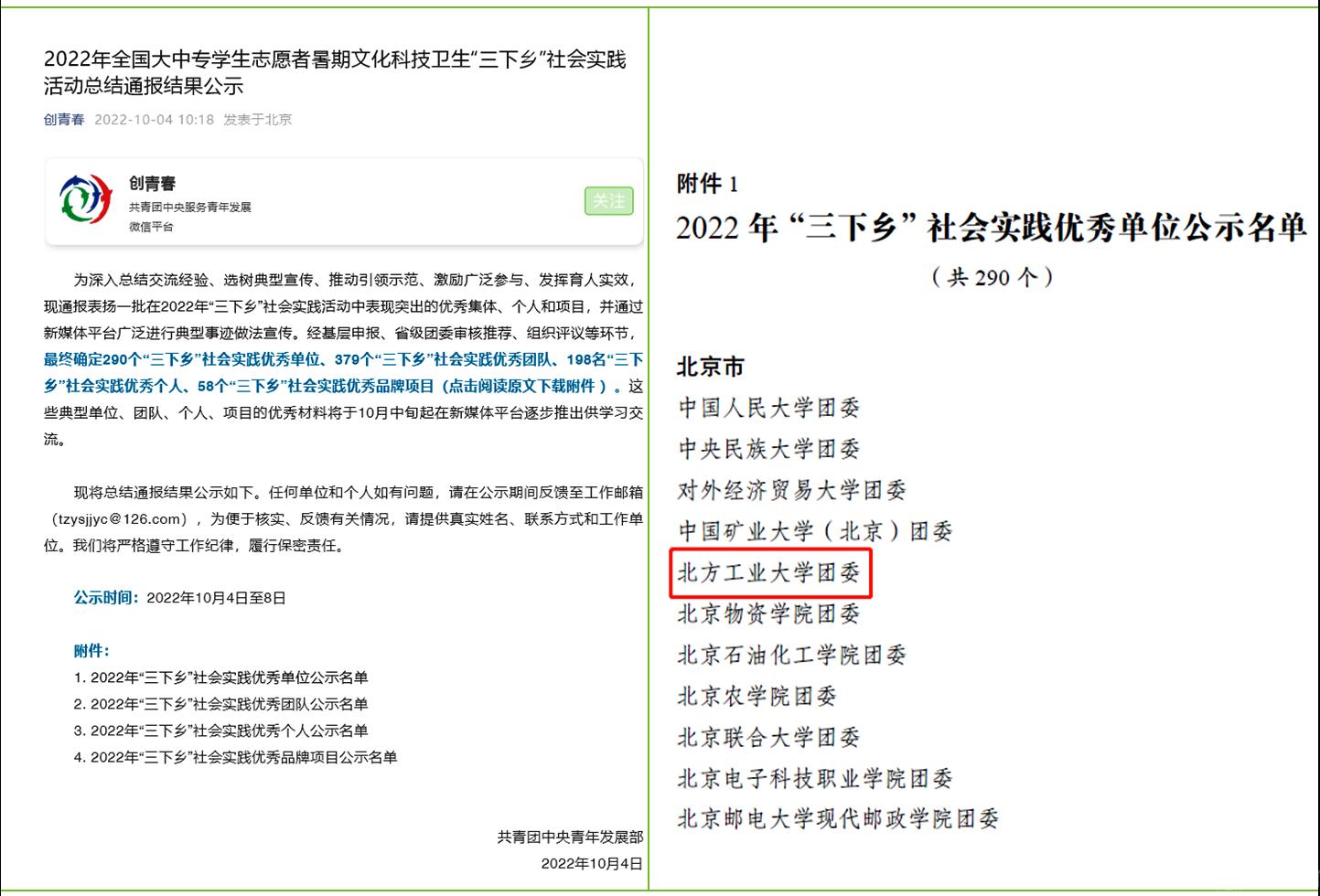Image resolution: width=1320 pixels, height=896 pixels.
Task: Select 北京邮电大学现代邮政学院团委 entry
Action: (x=838, y=819)
